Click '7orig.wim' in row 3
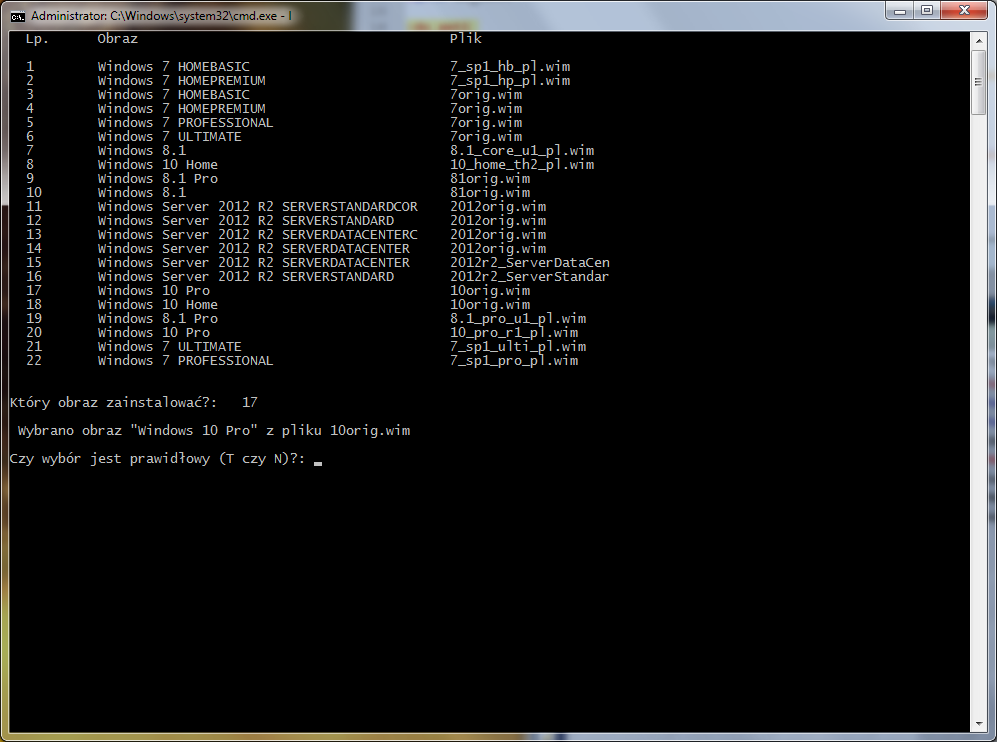 pos(486,95)
